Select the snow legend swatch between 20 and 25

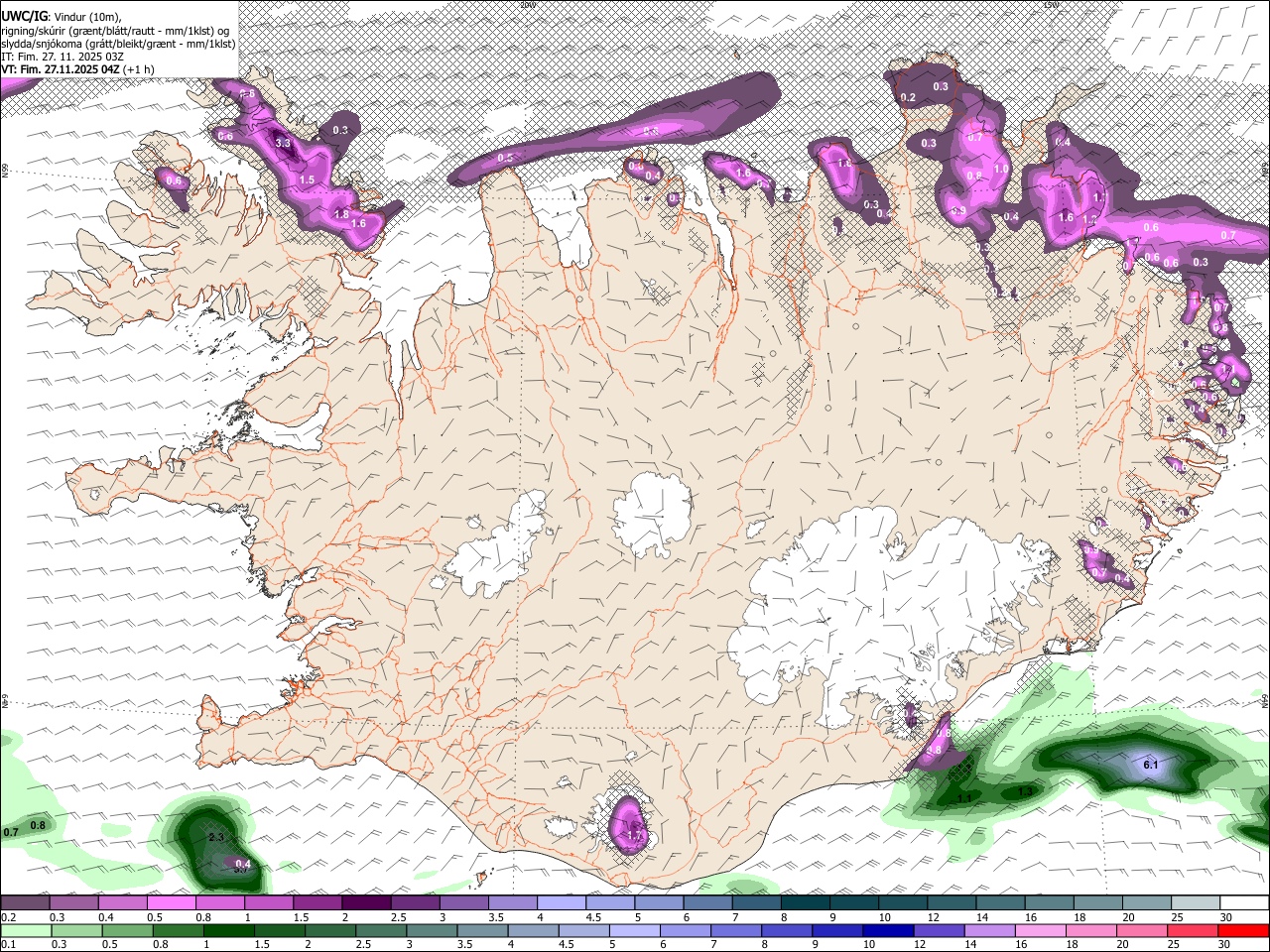(1146, 902)
